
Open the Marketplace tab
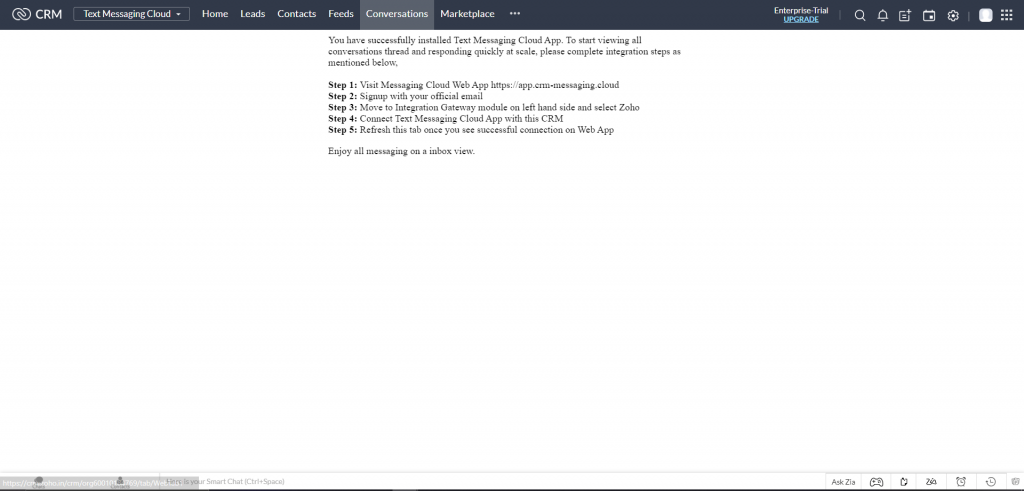[467, 14]
